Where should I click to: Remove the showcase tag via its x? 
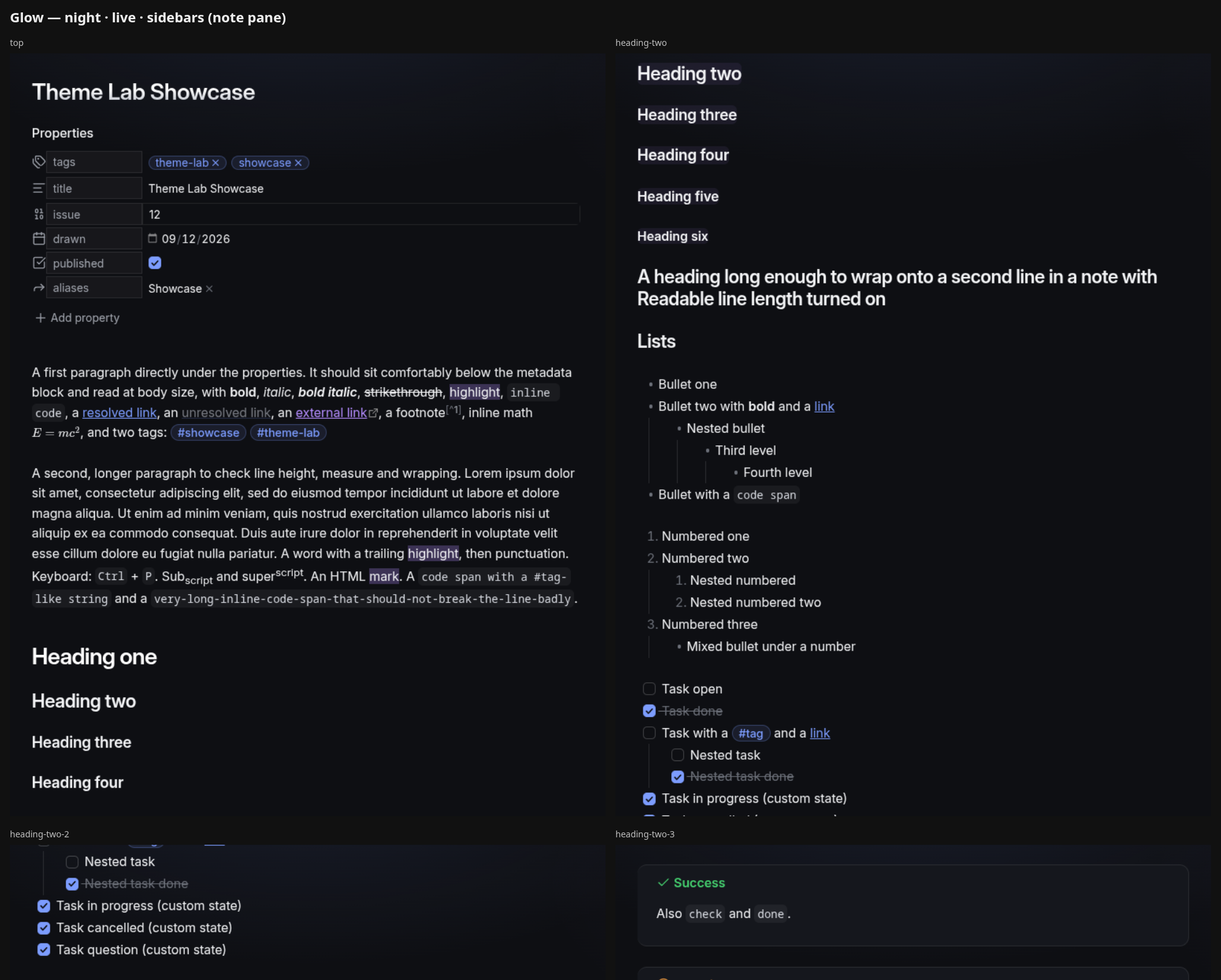click(298, 163)
